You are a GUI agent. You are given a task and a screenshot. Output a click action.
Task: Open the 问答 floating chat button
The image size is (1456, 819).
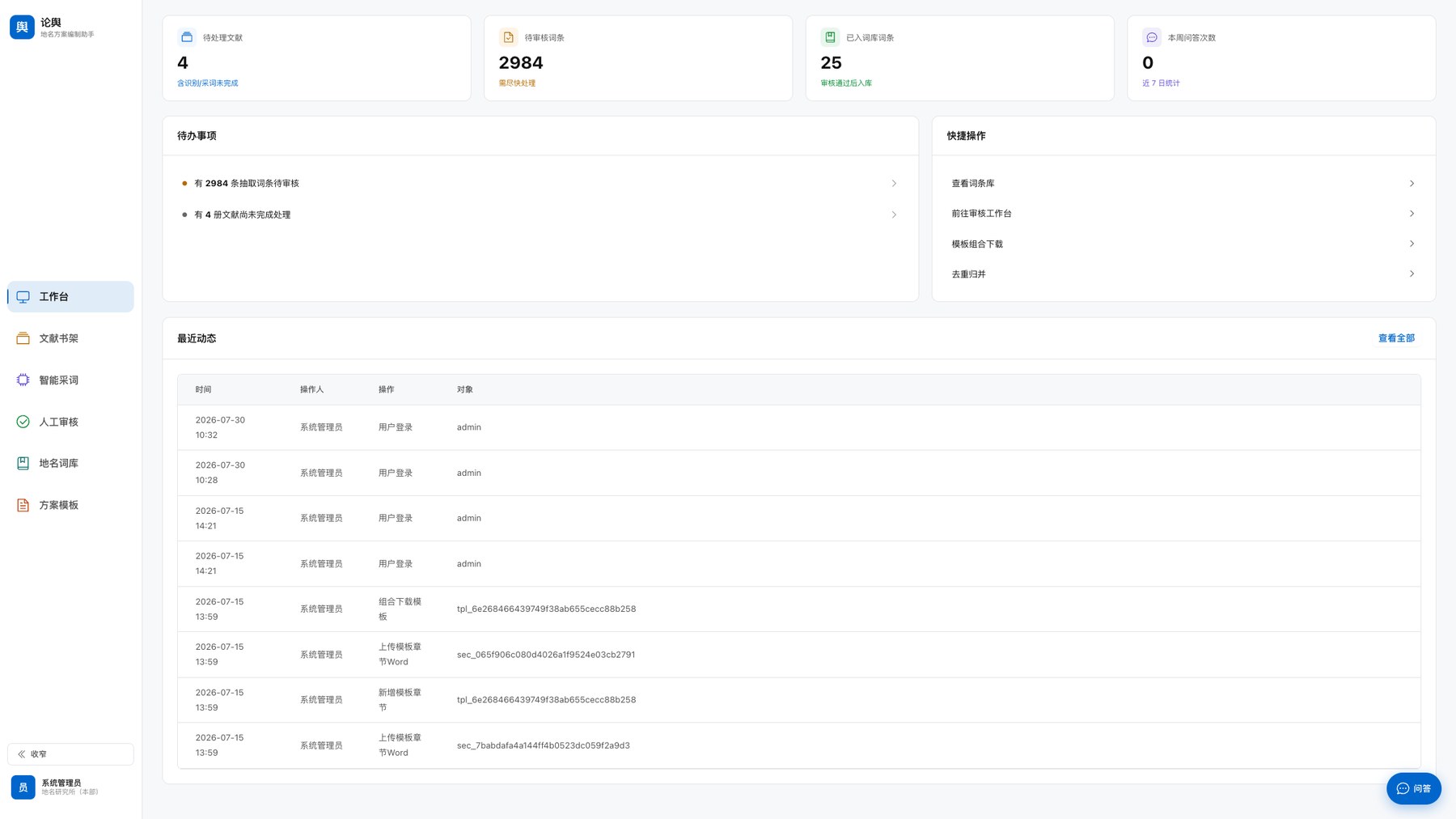pyautogui.click(x=1413, y=788)
